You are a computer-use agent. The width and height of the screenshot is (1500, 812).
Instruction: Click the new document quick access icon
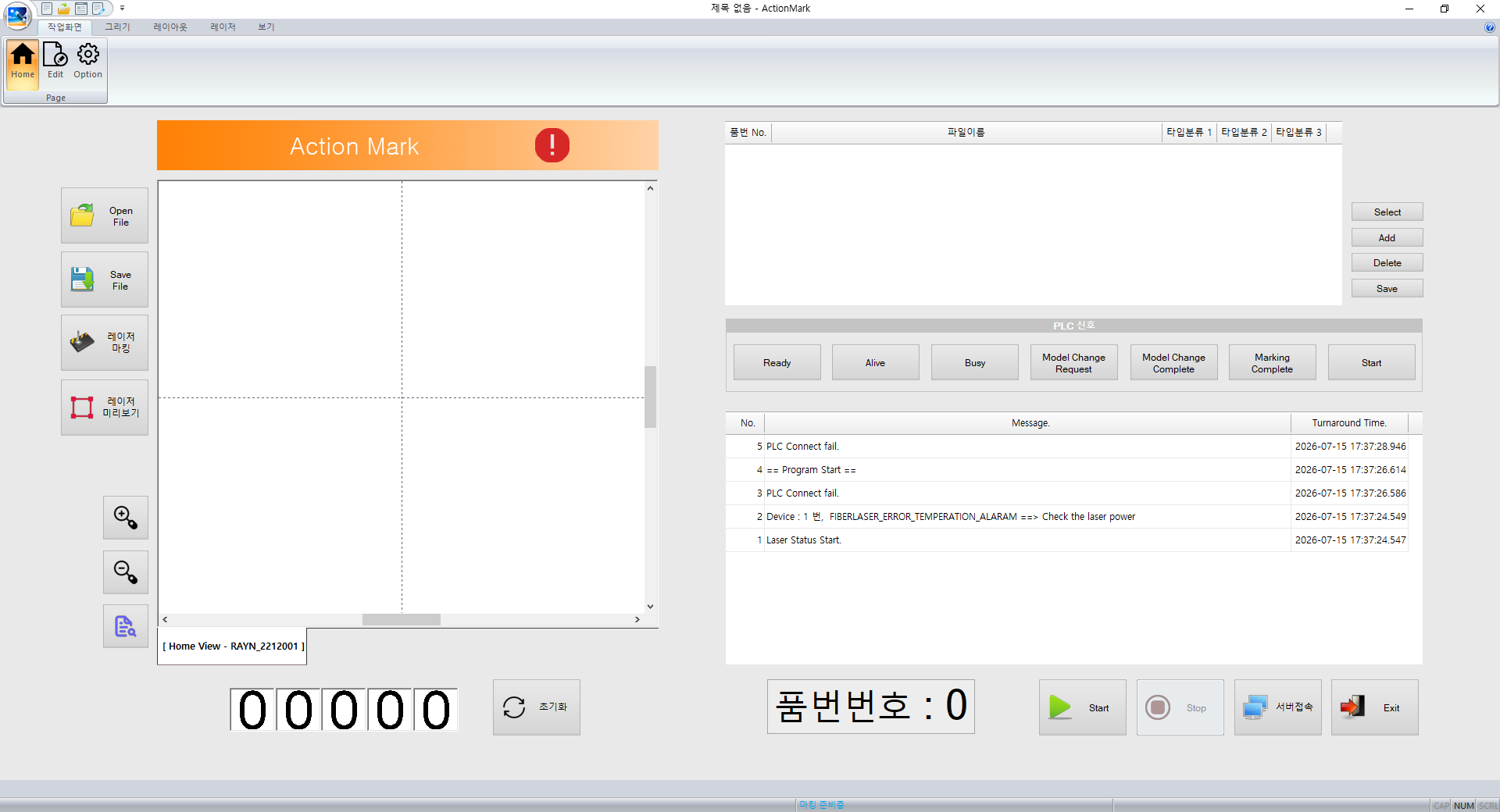click(x=47, y=9)
